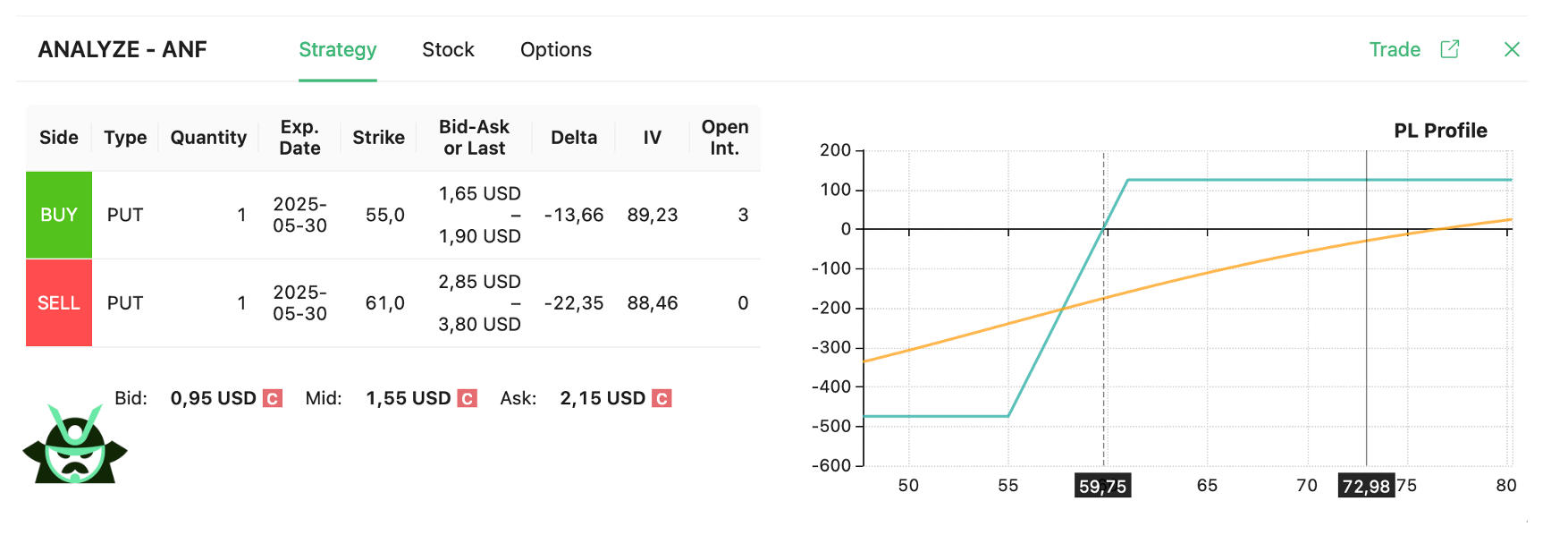The image size is (1568, 535).
Task: Click the external link icon next to Trade
Action: 1451,49
